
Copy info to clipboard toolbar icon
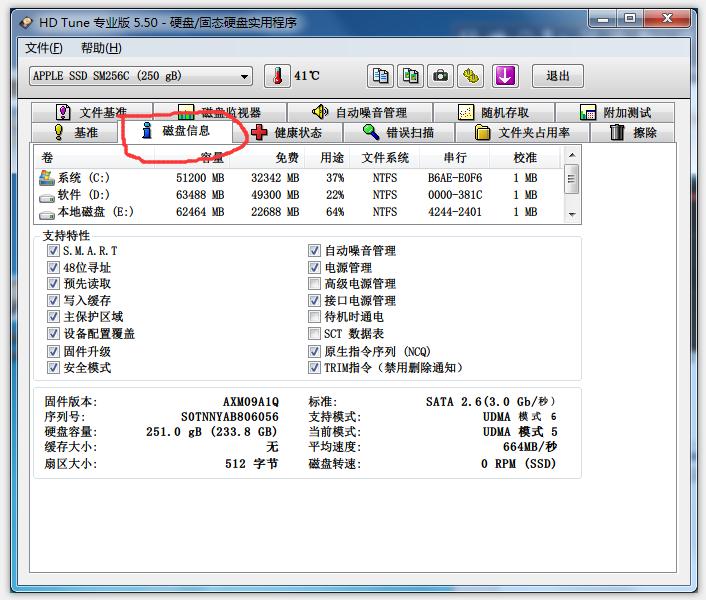(380, 76)
